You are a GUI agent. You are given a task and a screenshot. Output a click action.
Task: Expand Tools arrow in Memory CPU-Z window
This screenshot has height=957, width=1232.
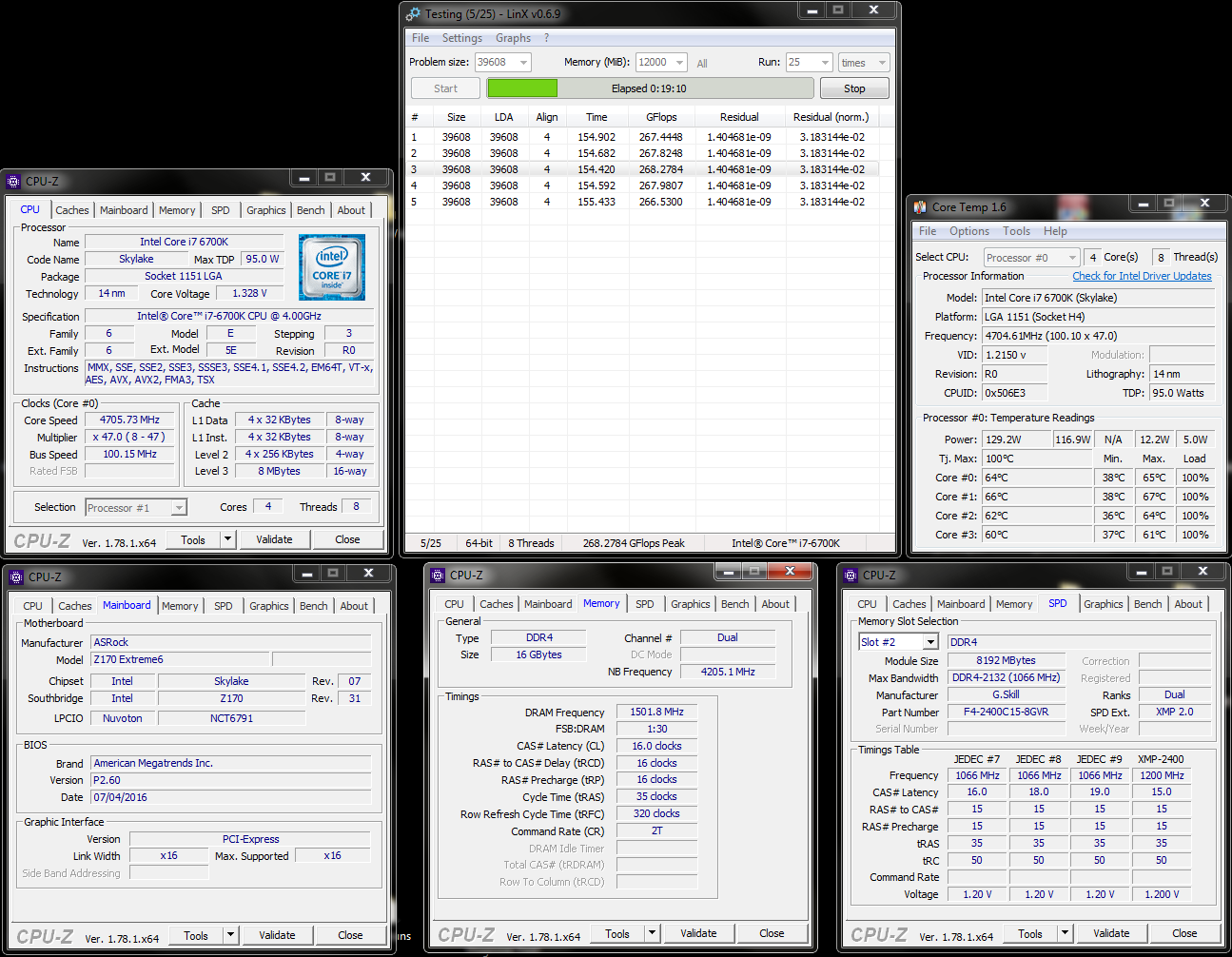pos(652,934)
